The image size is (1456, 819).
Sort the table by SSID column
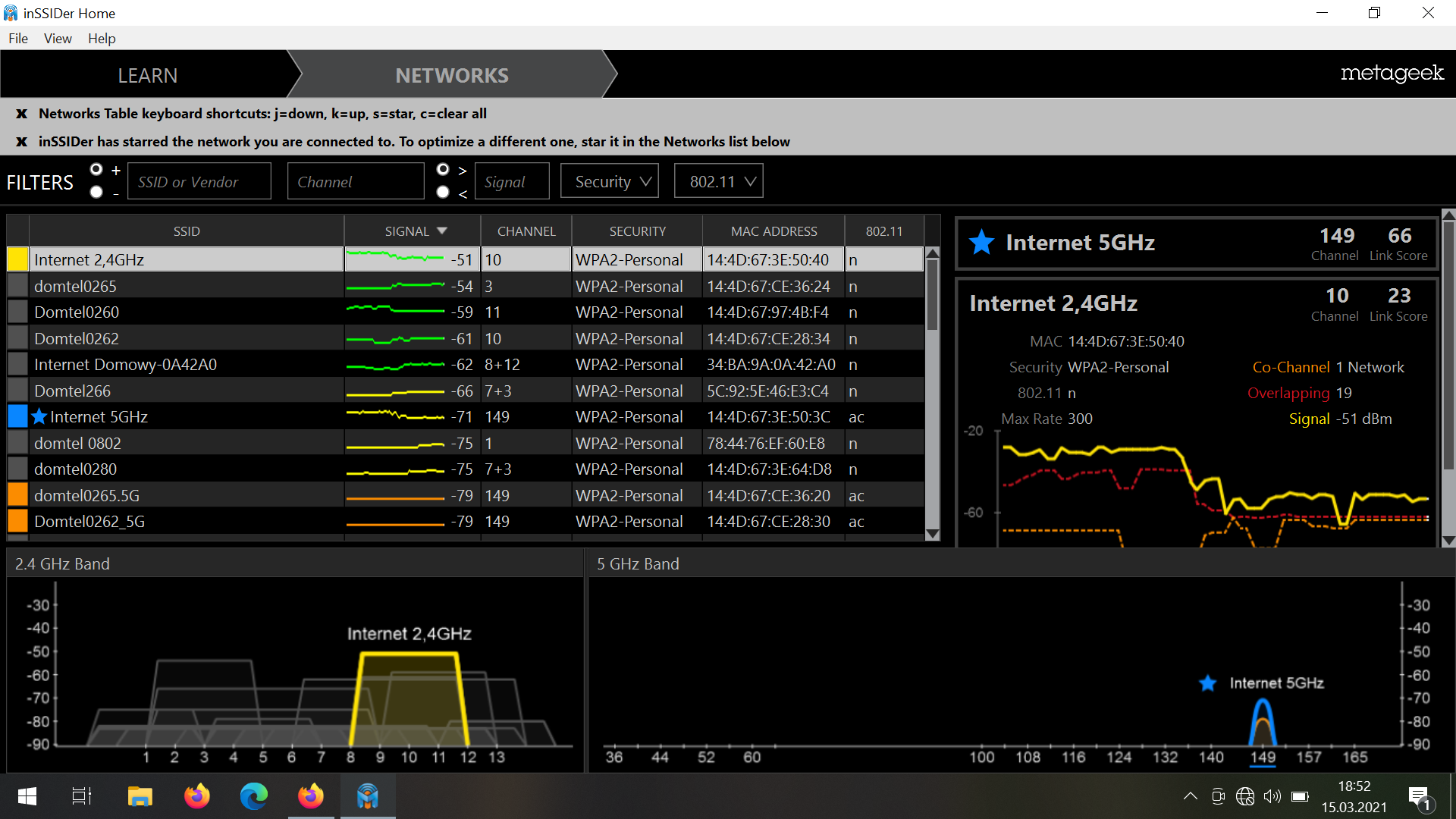[x=187, y=231]
